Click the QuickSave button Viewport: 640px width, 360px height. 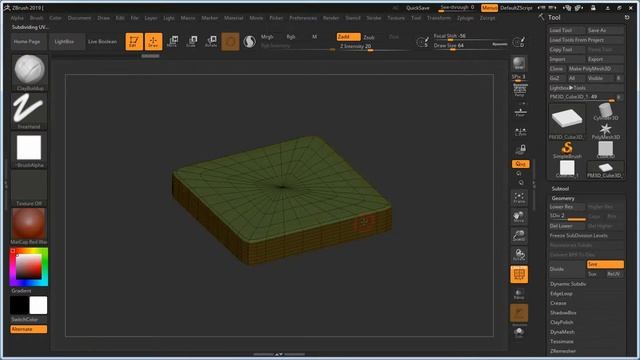[x=418, y=8]
